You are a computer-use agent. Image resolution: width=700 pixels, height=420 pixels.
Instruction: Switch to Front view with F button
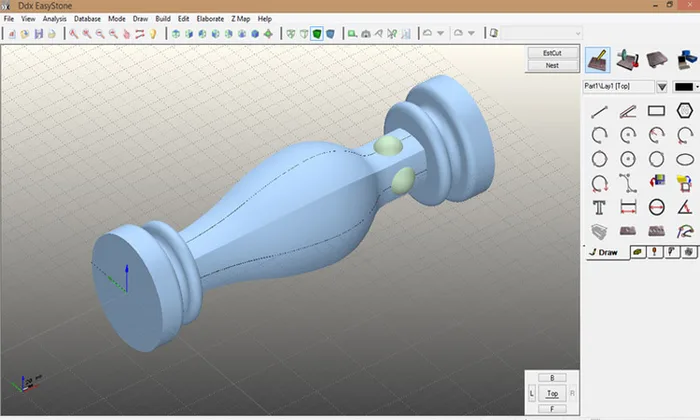tap(552, 408)
